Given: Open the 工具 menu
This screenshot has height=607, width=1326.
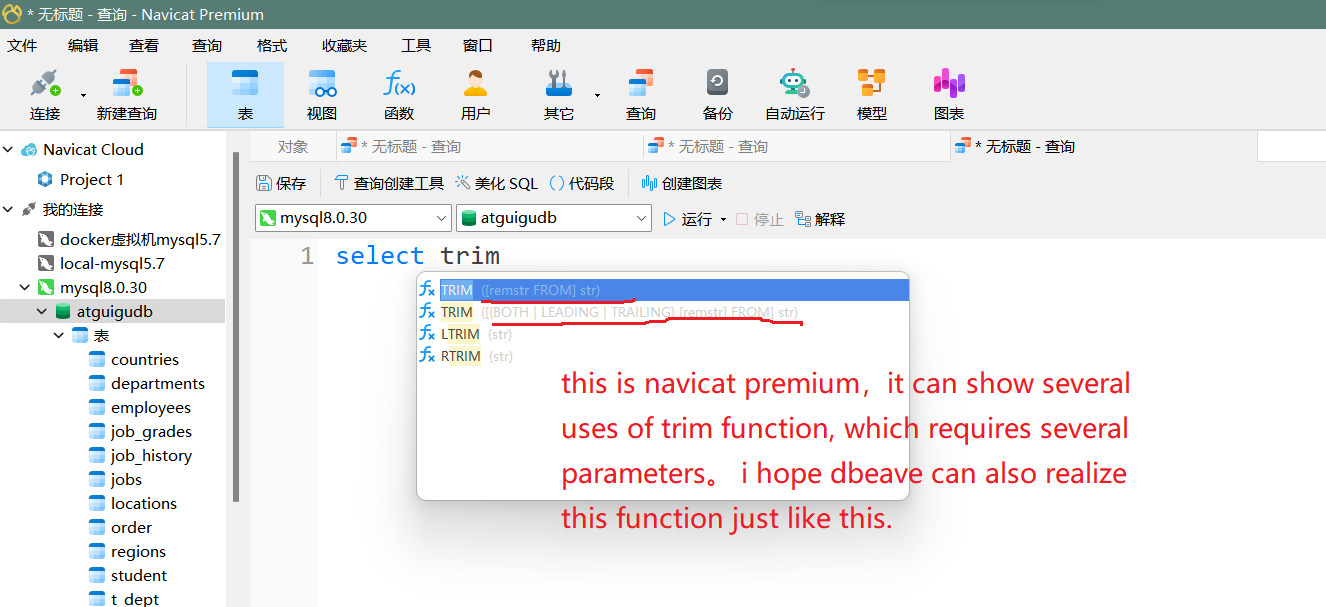Looking at the screenshot, I should coord(415,44).
